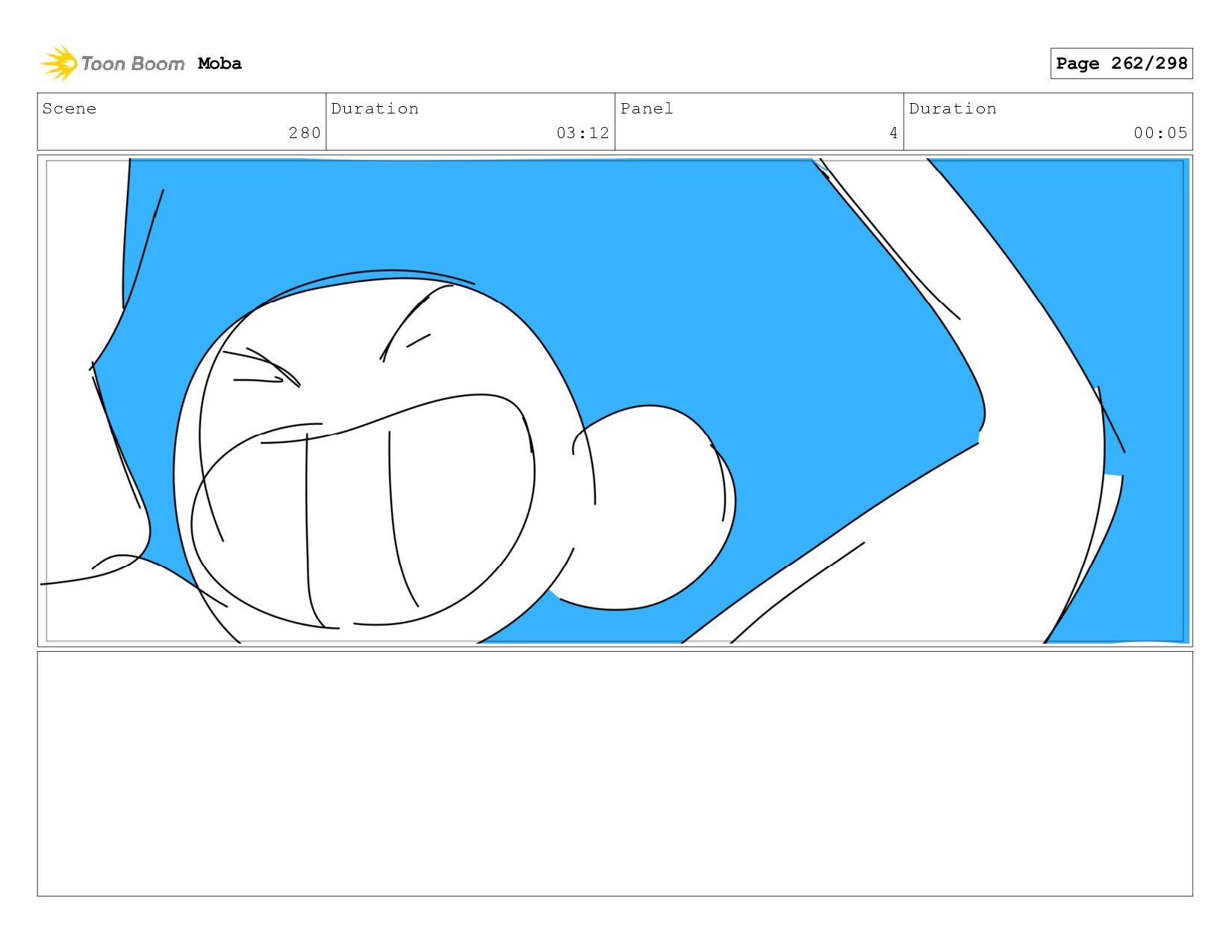
Task: Click the scene number "280"
Action: tap(305, 133)
